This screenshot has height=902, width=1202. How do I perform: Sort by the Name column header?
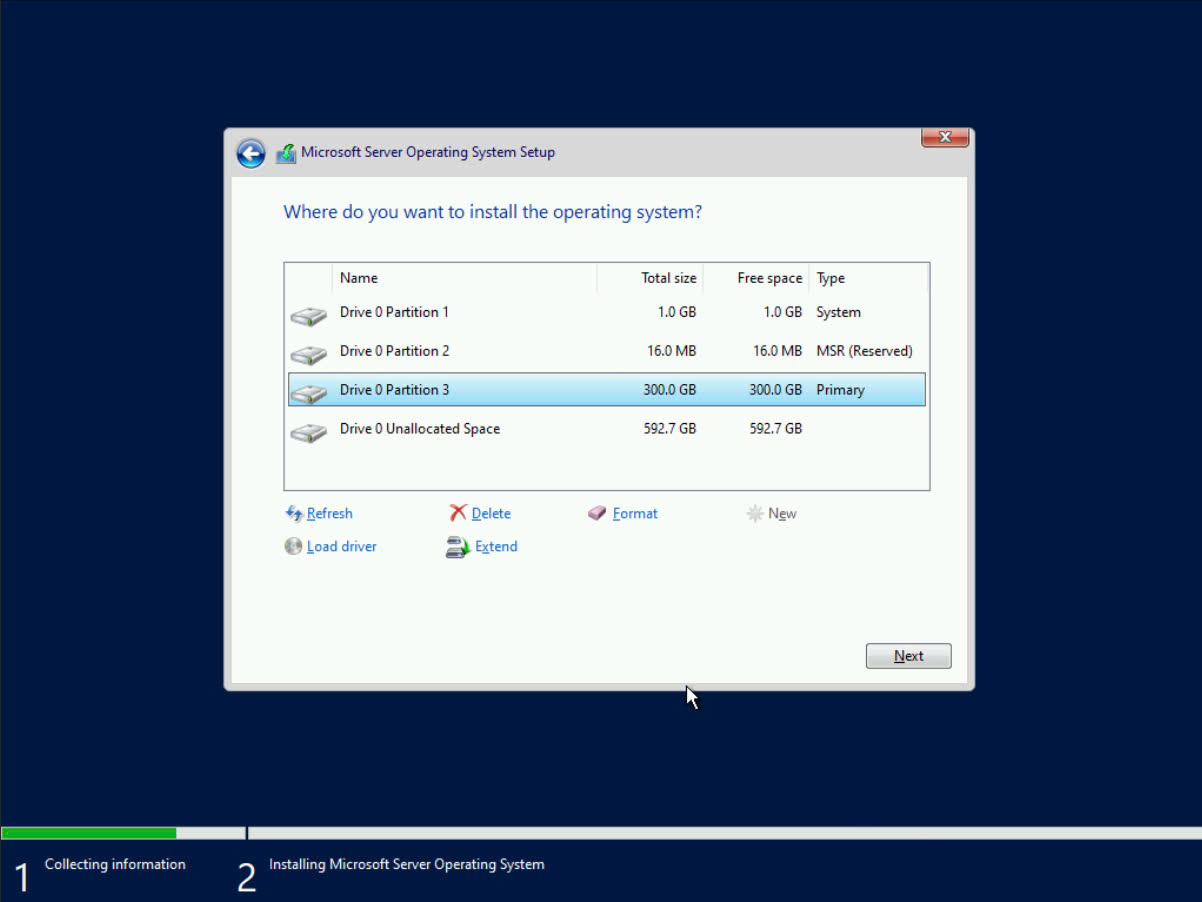[464, 278]
